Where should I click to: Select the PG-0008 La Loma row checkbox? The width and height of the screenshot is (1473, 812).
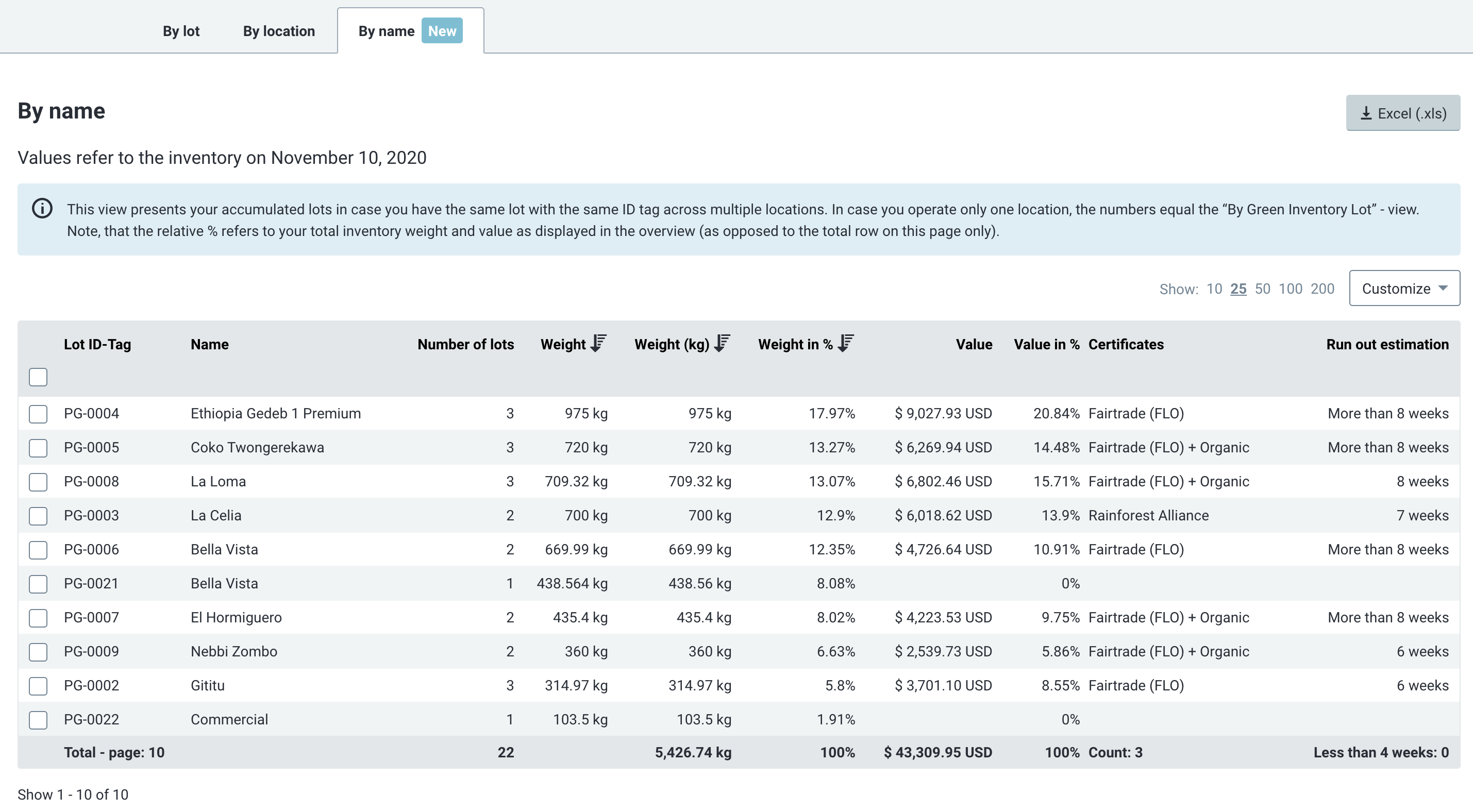(x=38, y=482)
